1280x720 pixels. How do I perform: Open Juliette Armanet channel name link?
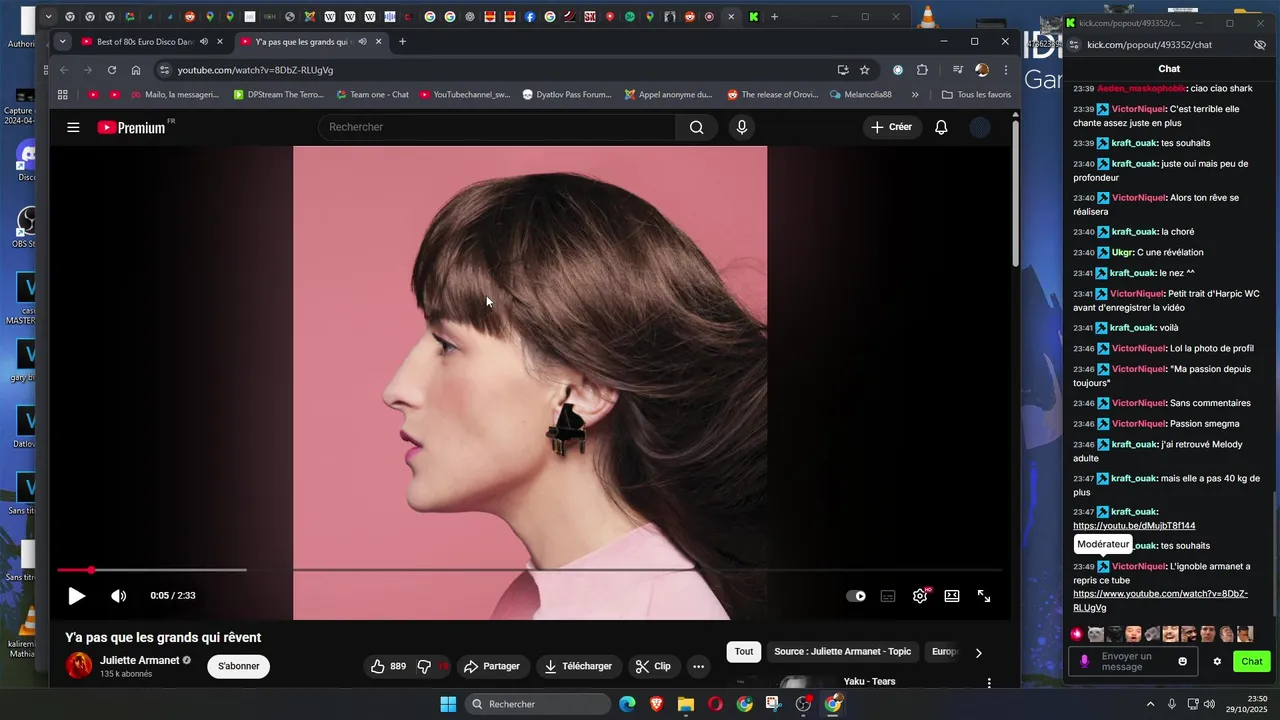click(x=139, y=661)
